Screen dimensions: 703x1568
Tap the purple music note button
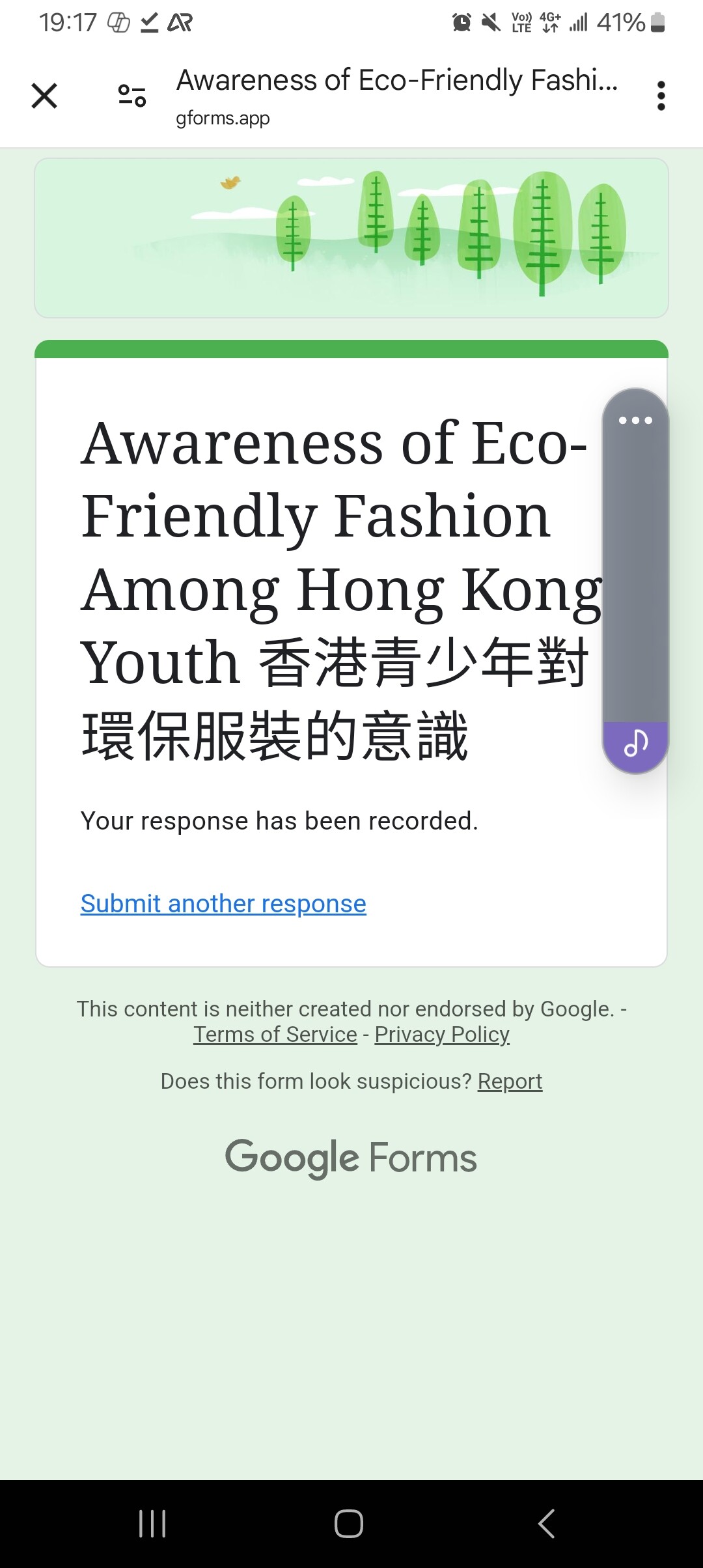pyautogui.click(x=635, y=743)
